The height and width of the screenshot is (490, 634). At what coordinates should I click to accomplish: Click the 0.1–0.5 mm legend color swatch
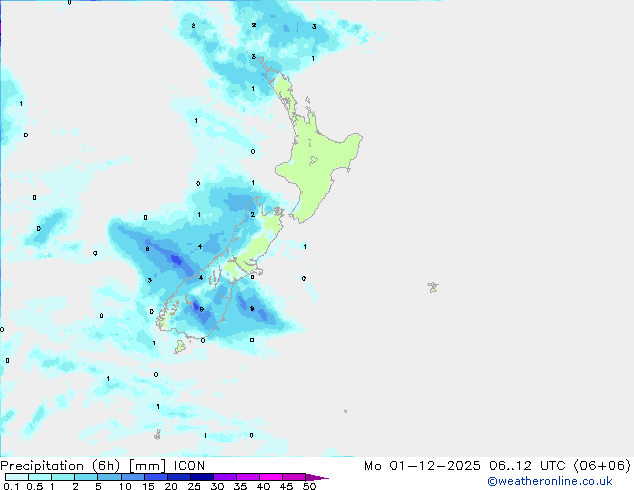pyautogui.click(x=17, y=477)
